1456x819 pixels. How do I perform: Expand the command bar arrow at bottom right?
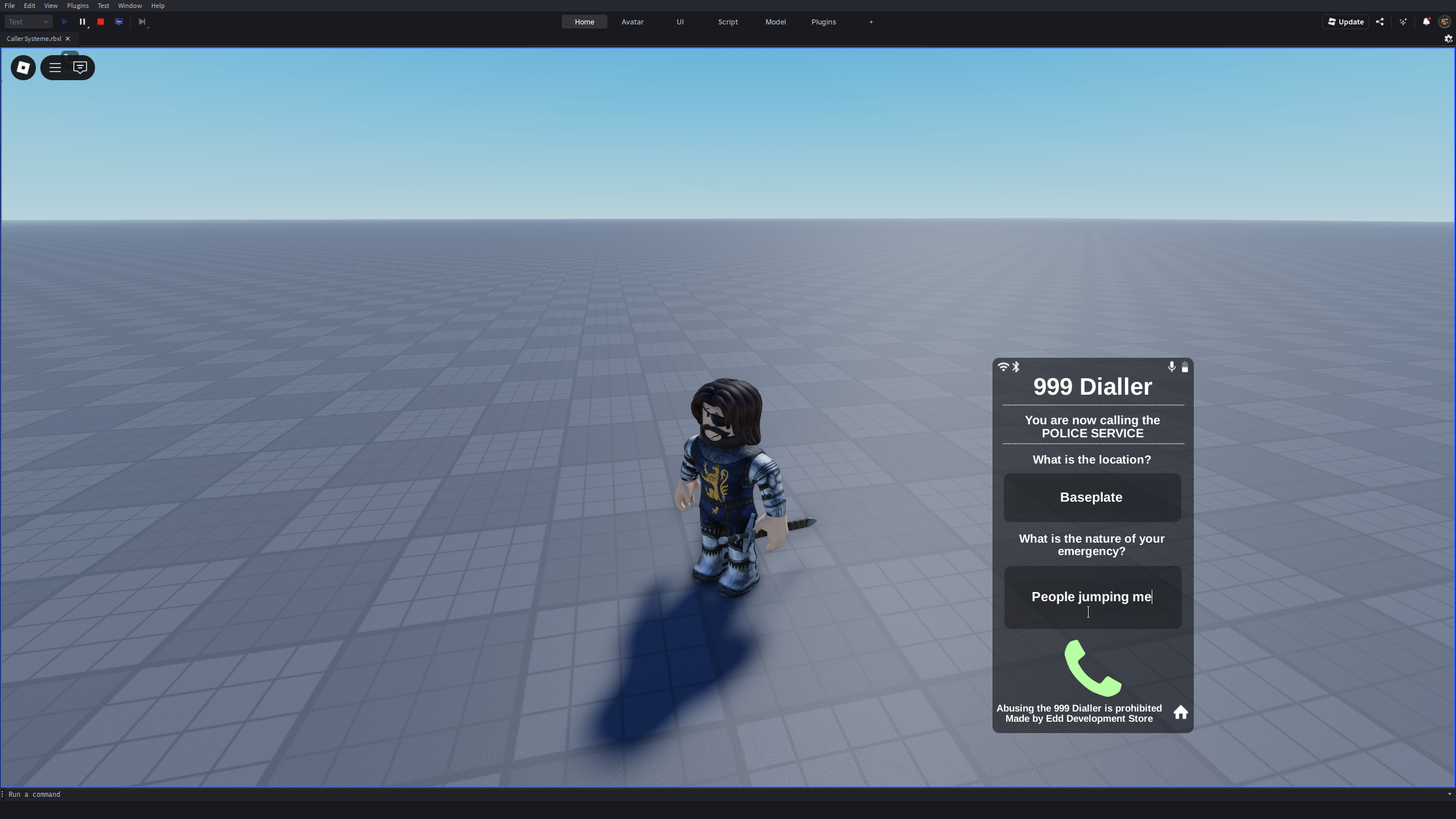click(1450, 794)
